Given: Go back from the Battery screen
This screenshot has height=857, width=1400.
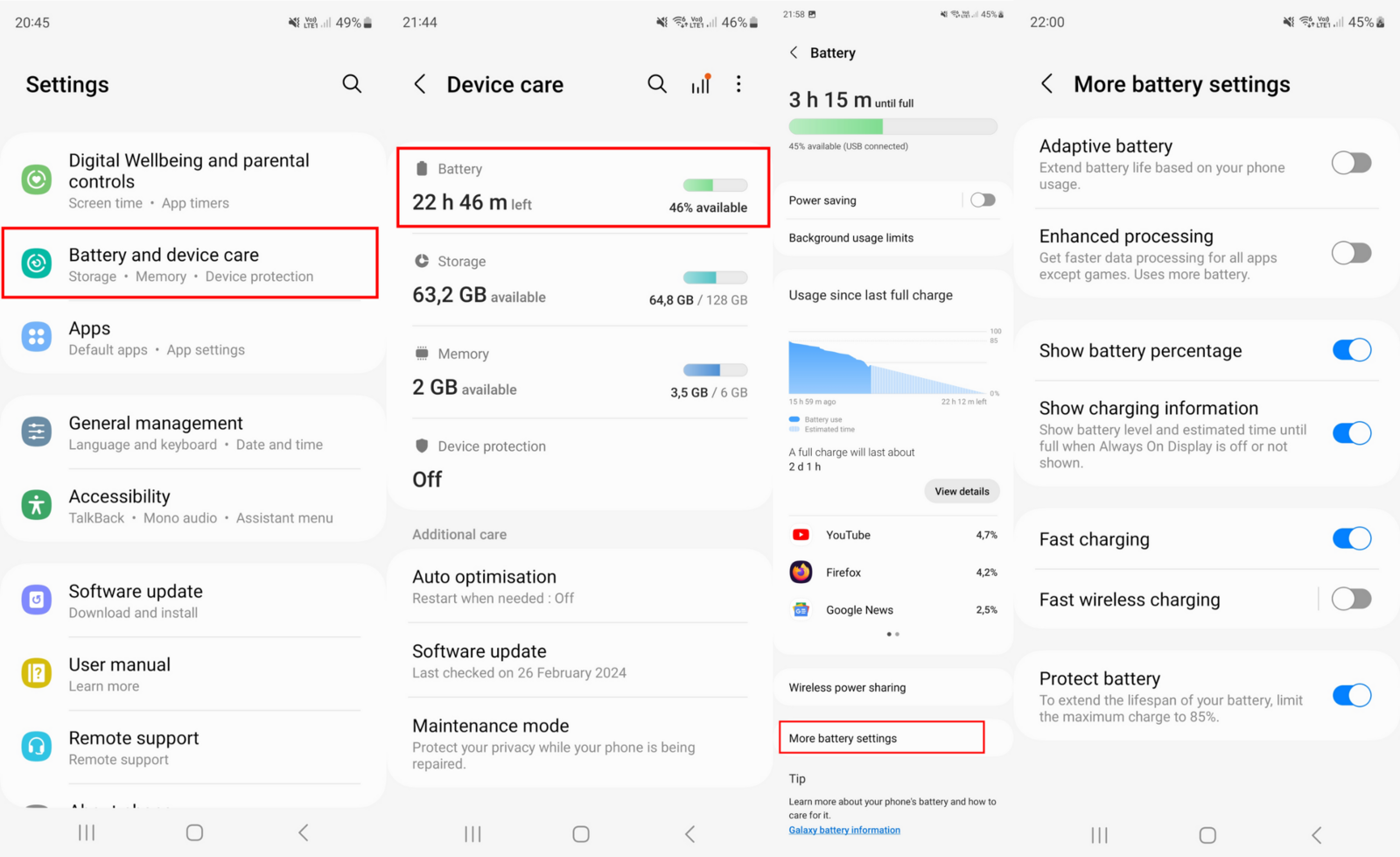Looking at the screenshot, I should (794, 53).
